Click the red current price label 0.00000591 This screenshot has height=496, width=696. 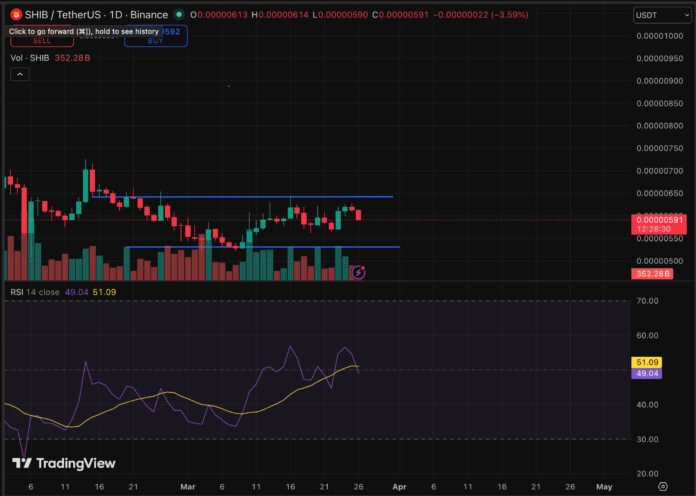659,219
